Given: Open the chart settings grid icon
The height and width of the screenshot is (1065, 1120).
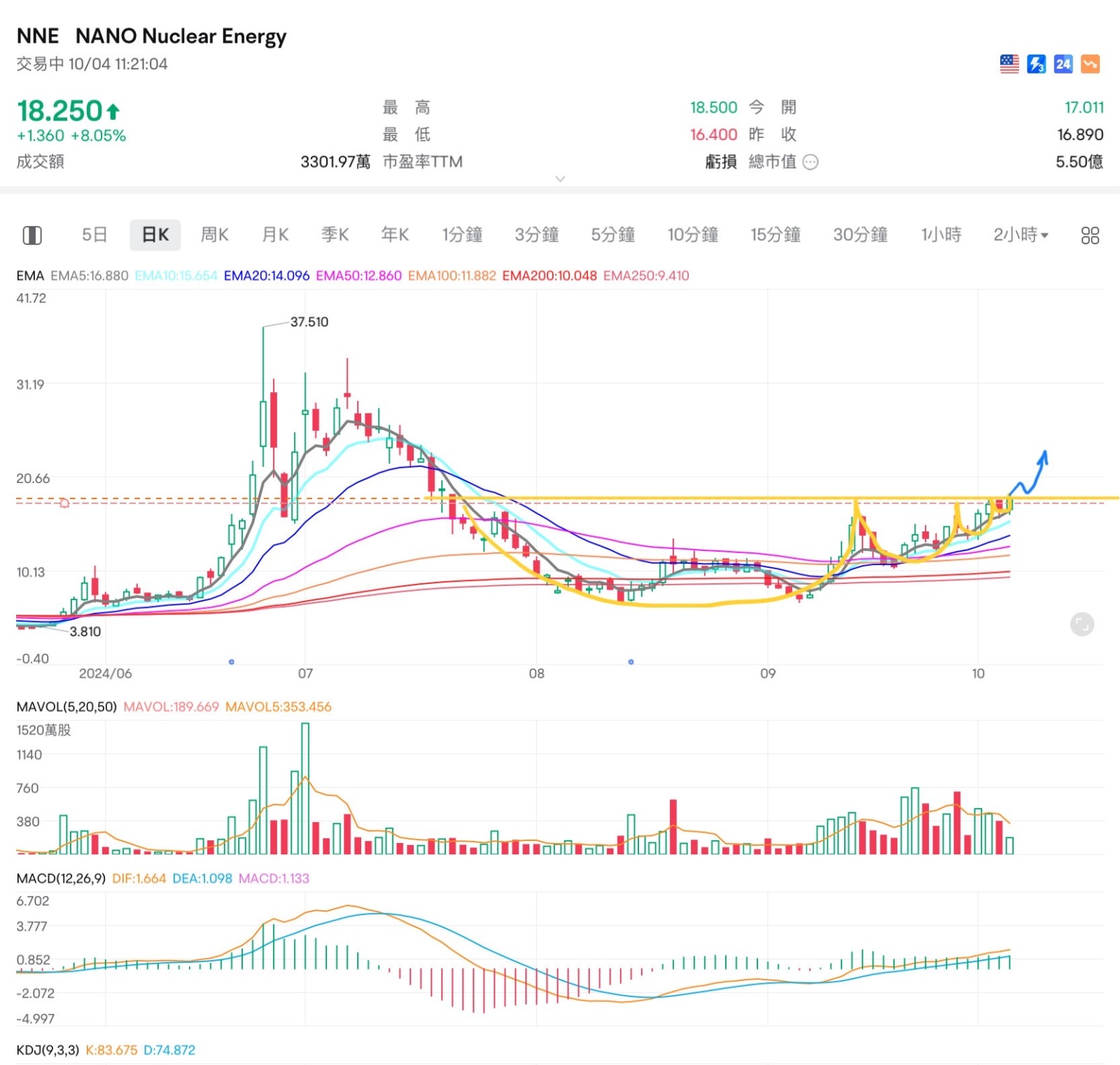Looking at the screenshot, I should click(1090, 235).
